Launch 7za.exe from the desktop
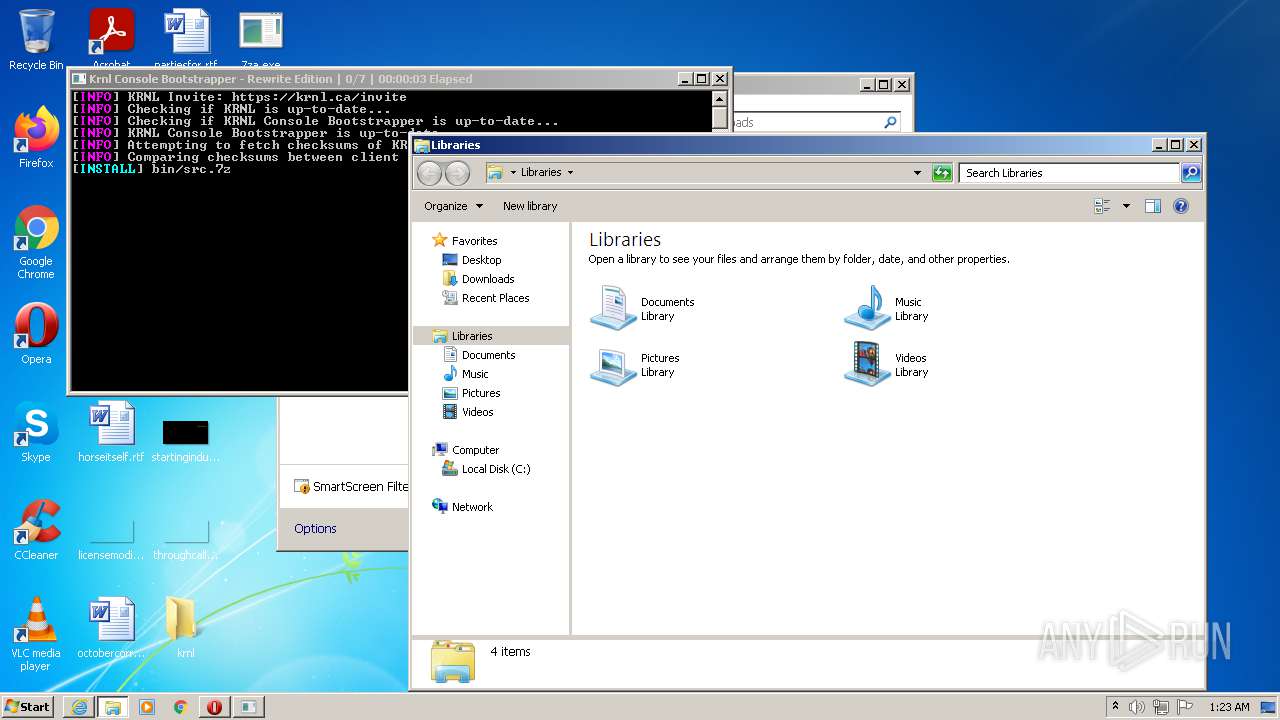Screen dimensions: 1280x720 (260, 38)
